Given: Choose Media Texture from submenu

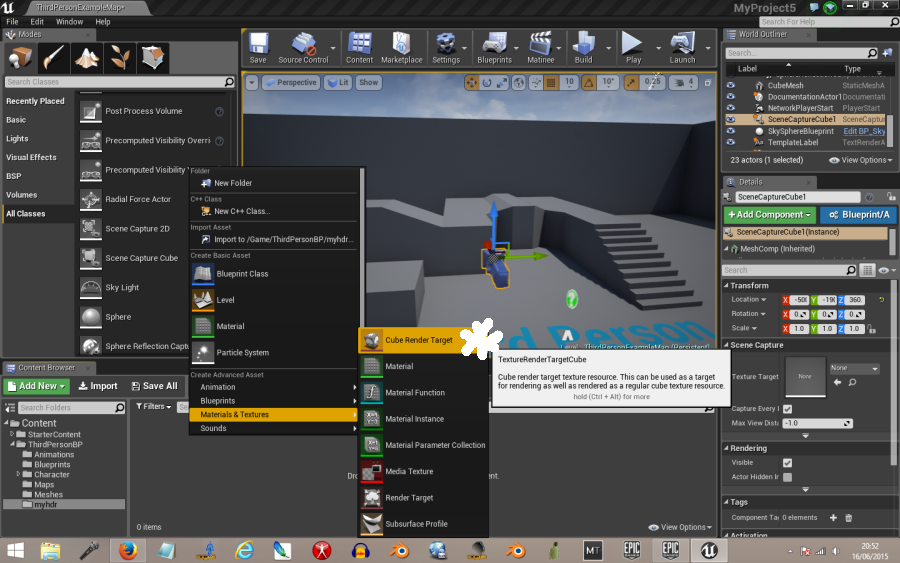Looking at the screenshot, I should tap(424, 472).
